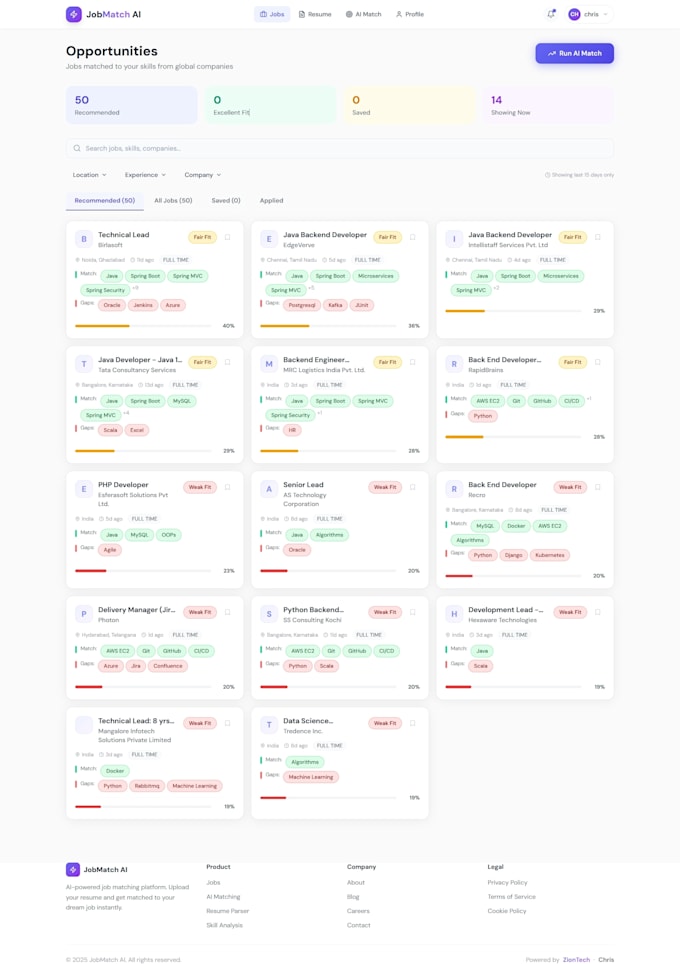Bookmark the Mangalore Infotech Technical Lead job
This screenshot has width=680, height=964.
tap(227, 724)
